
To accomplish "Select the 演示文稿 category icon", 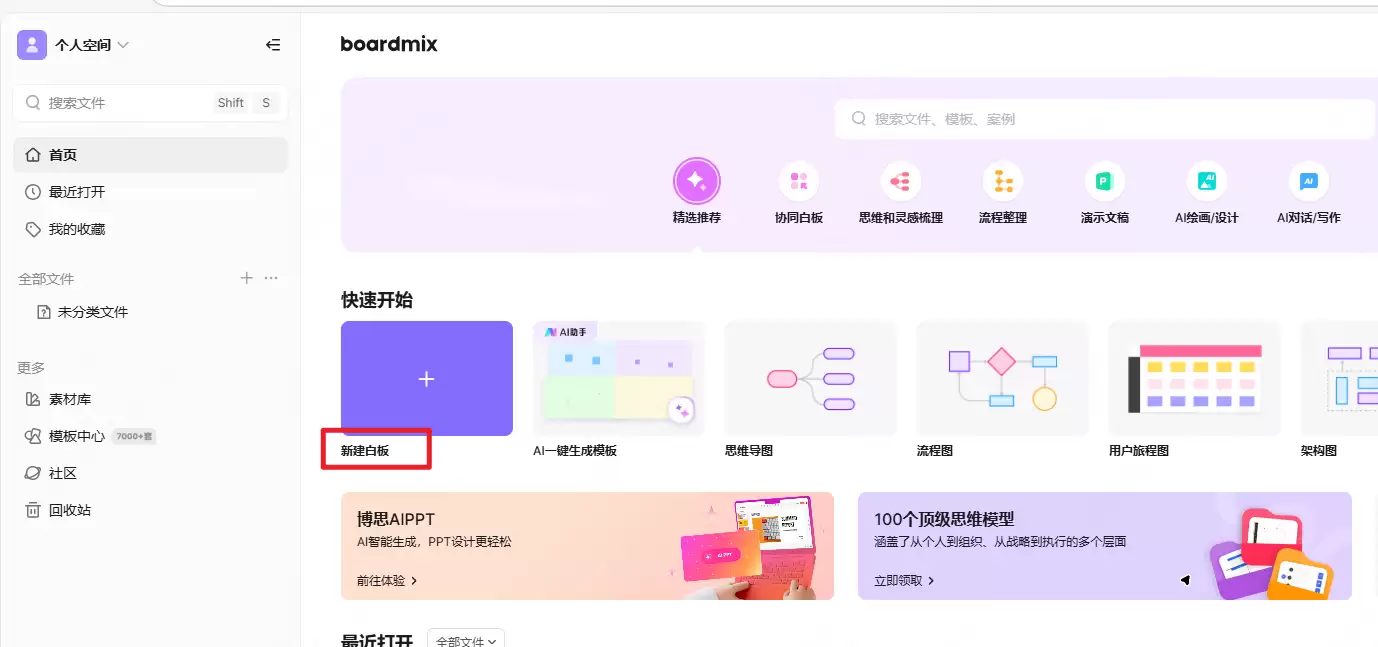I will (x=1105, y=181).
